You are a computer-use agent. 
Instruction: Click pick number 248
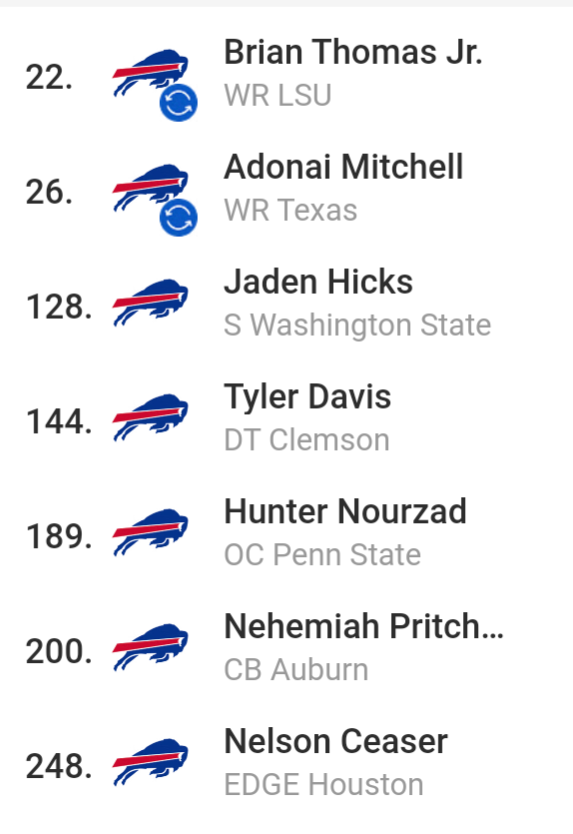tap(59, 767)
